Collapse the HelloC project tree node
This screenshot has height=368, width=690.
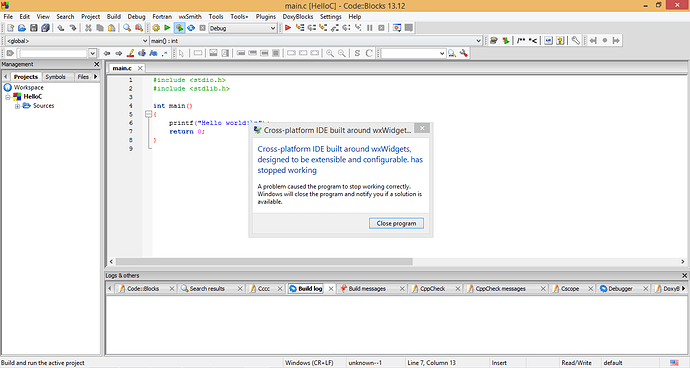(8, 97)
